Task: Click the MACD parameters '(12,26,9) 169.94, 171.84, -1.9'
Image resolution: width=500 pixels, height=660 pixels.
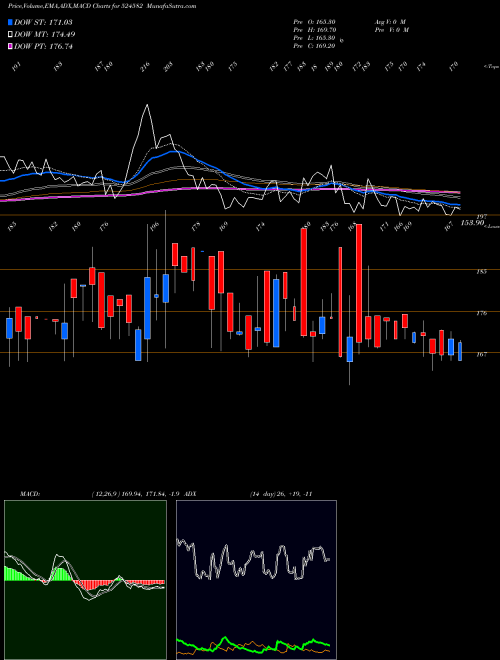Action: tap(136, 494)
